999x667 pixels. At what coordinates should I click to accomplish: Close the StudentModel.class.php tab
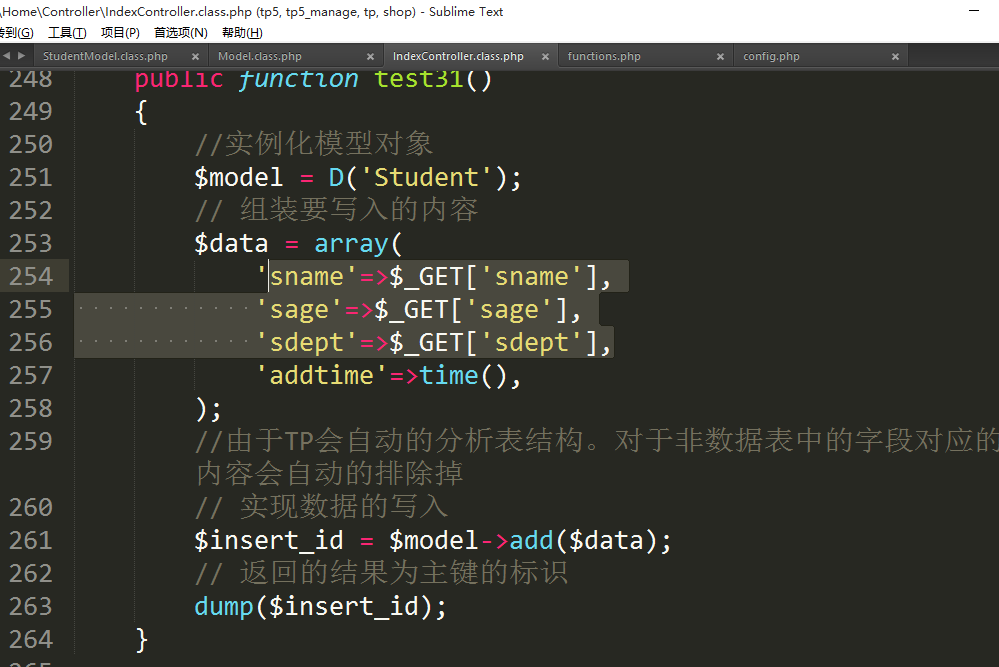[194, 57]
